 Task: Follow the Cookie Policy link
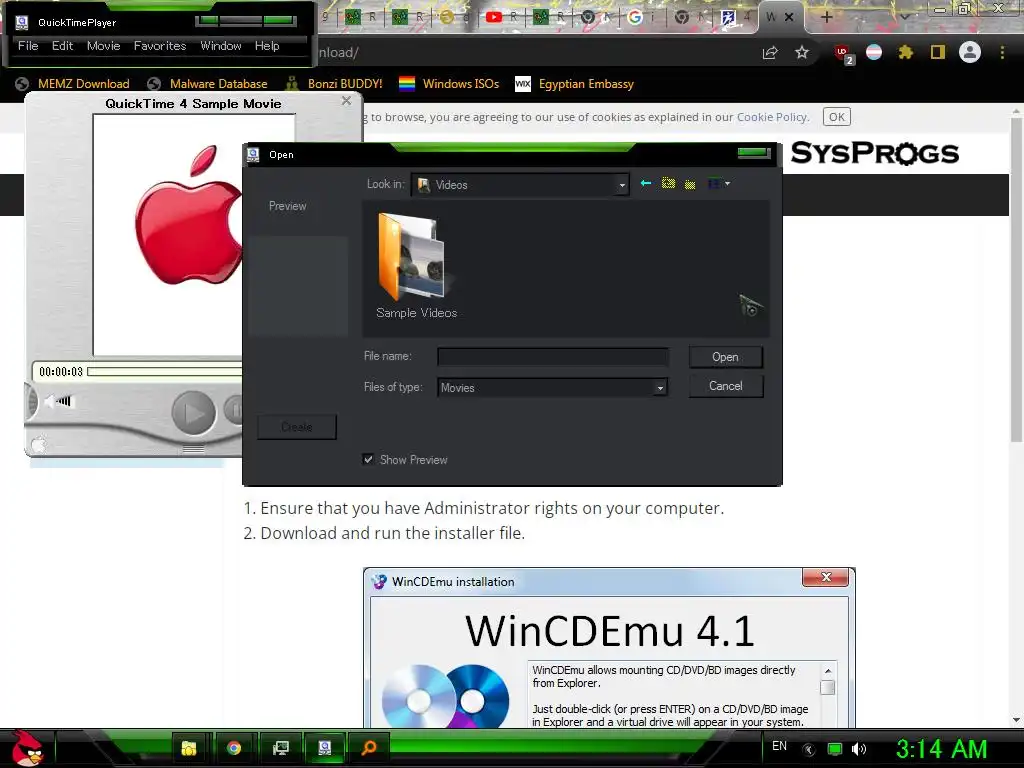click(x=771, y=117)
